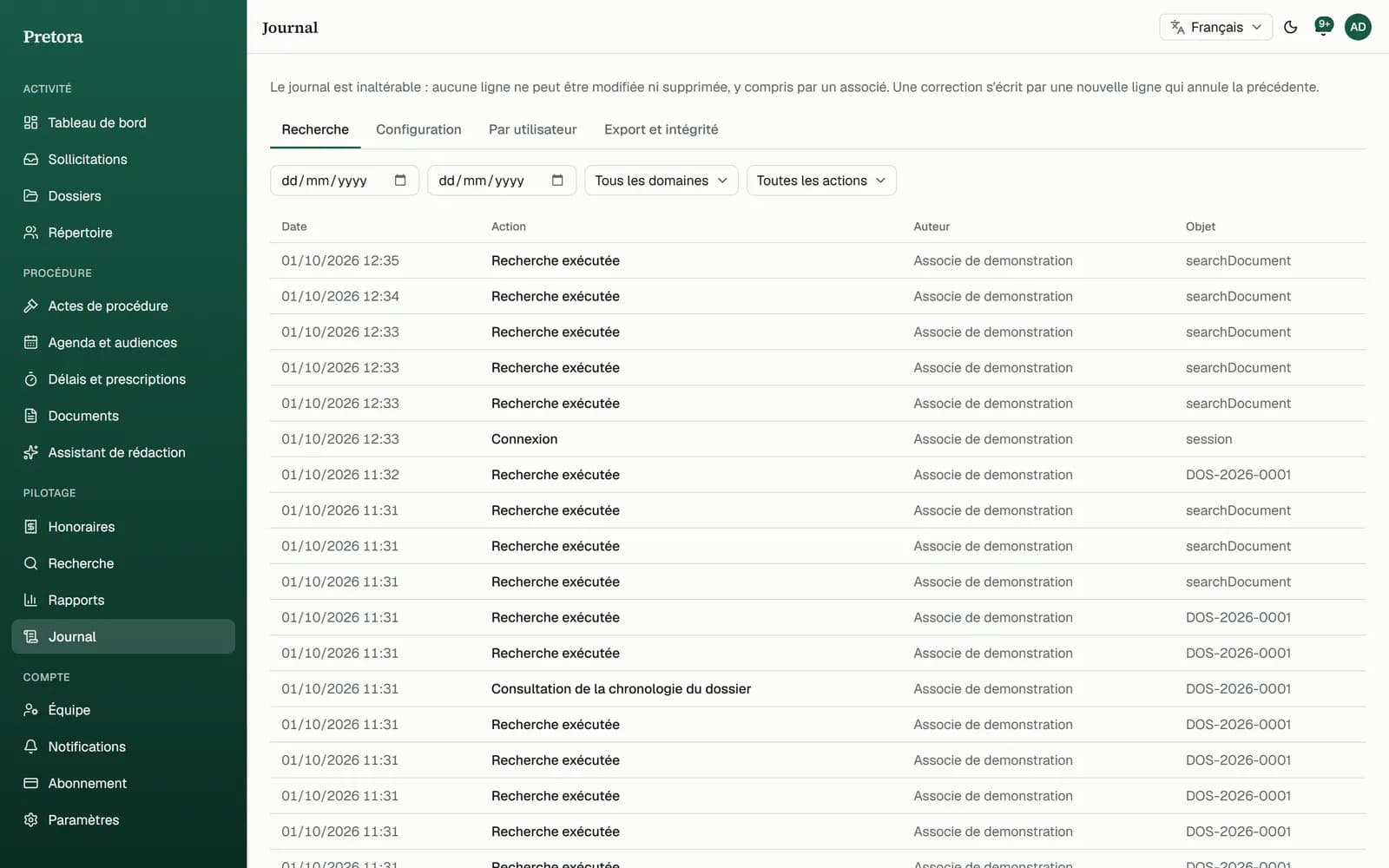Open the notifications bell with 9+ badge

point(1323,27)
